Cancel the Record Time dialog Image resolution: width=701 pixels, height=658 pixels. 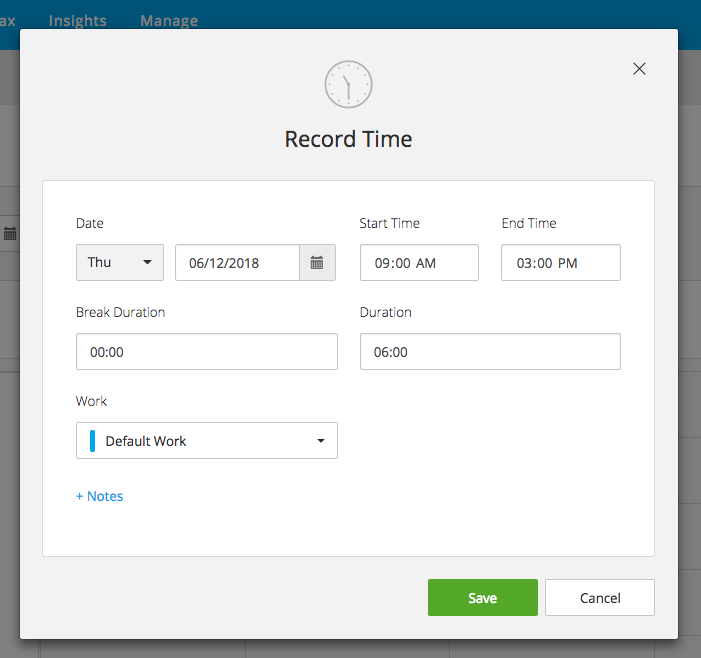pos(600,598)
